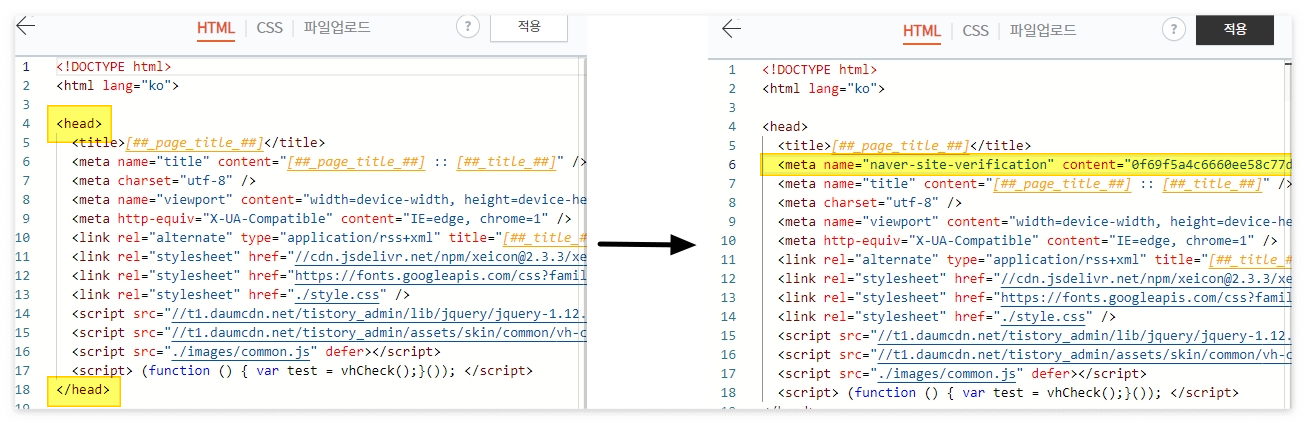Click the vhCheck() script line in the right editor
The image size is (1307, 424).
click(1008, 393)
